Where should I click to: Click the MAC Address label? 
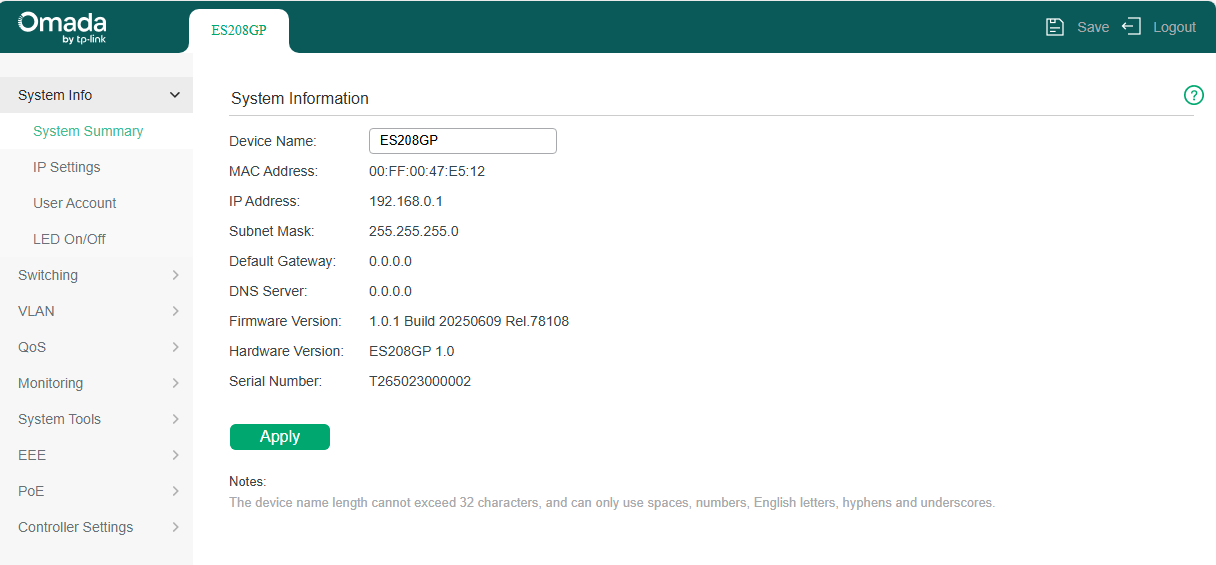click(x=273, y=171)
